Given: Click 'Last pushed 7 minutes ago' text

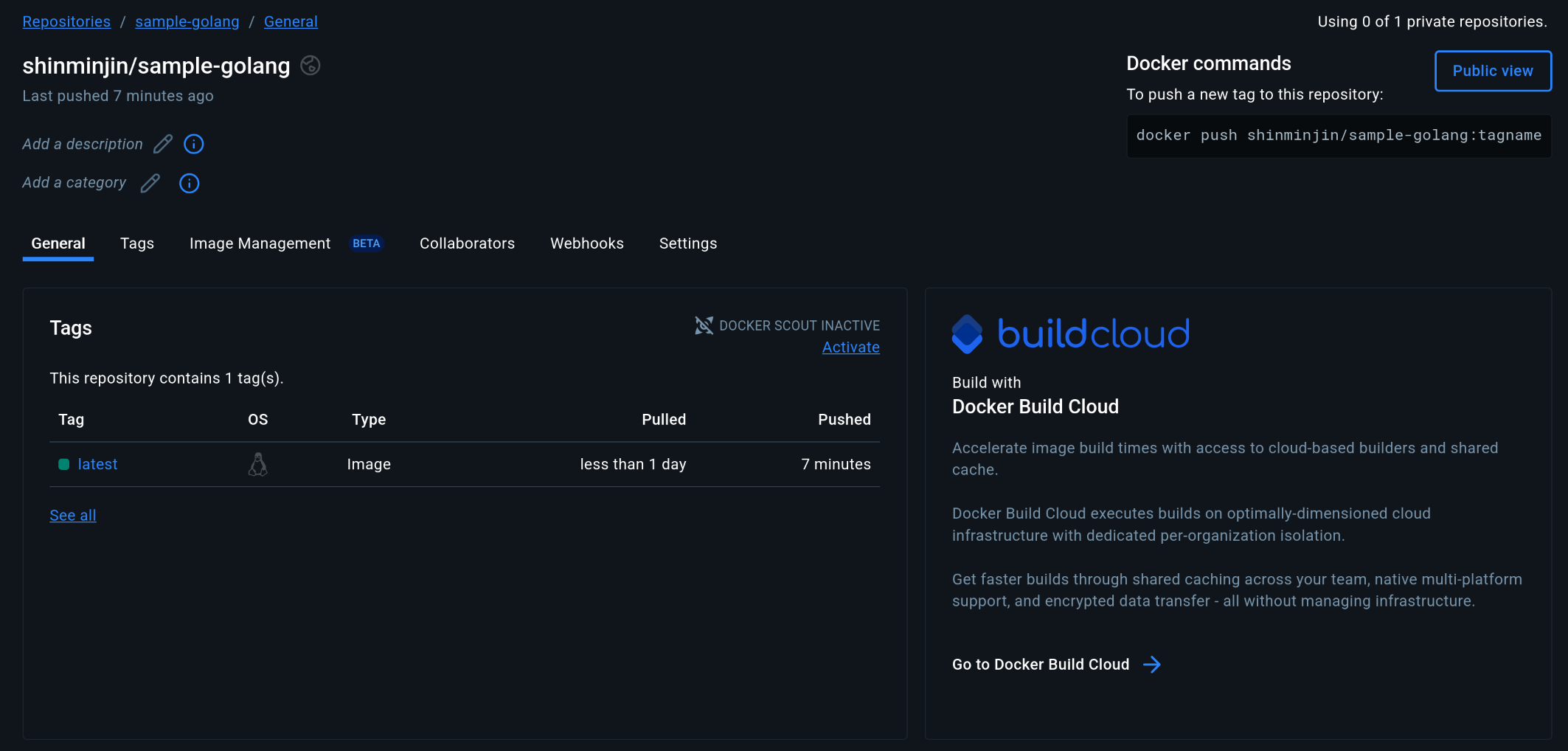Looking at the screenshot, I should [118, 96].
